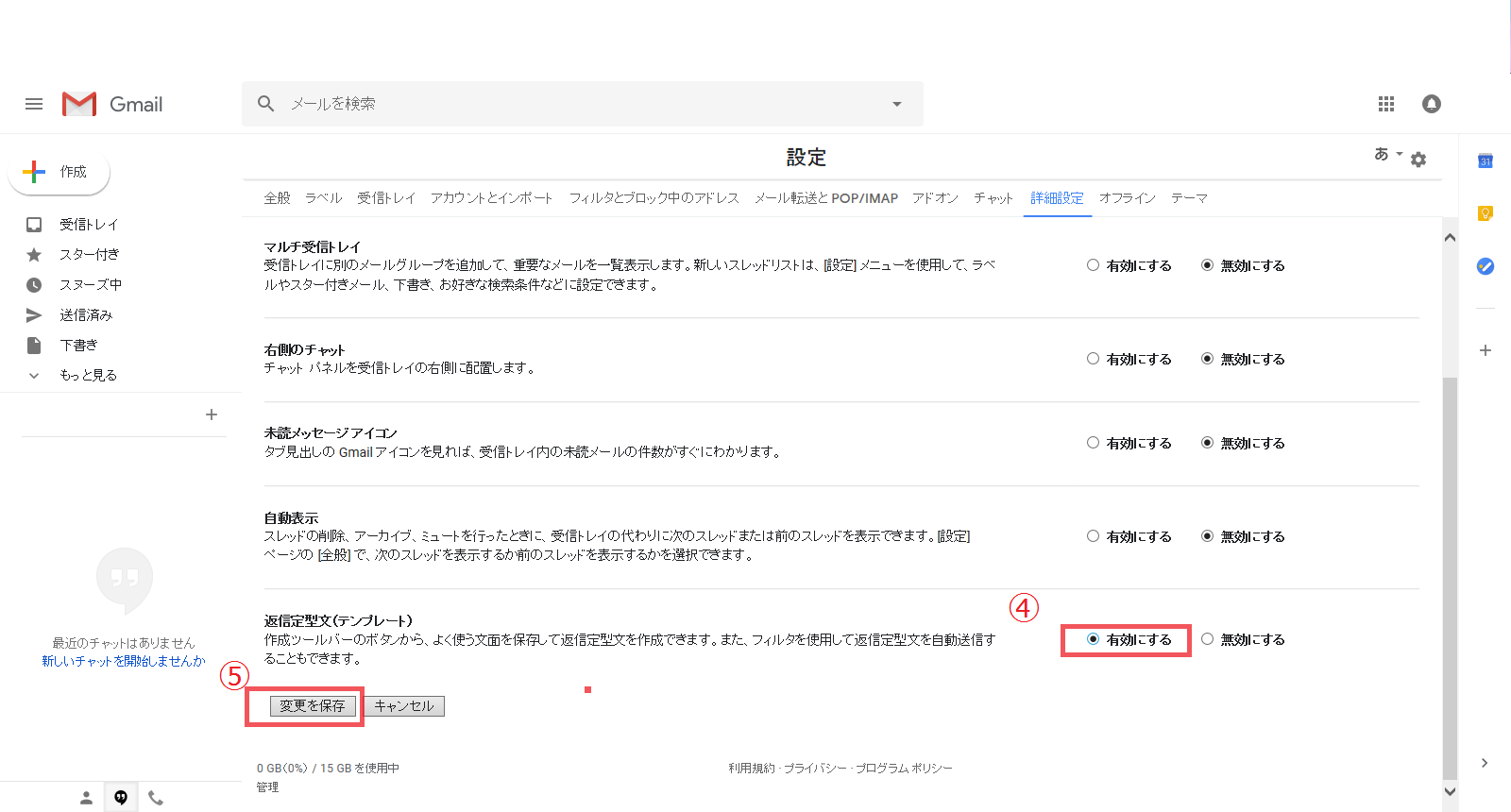Open the 利用規約 link

point(752,769)
